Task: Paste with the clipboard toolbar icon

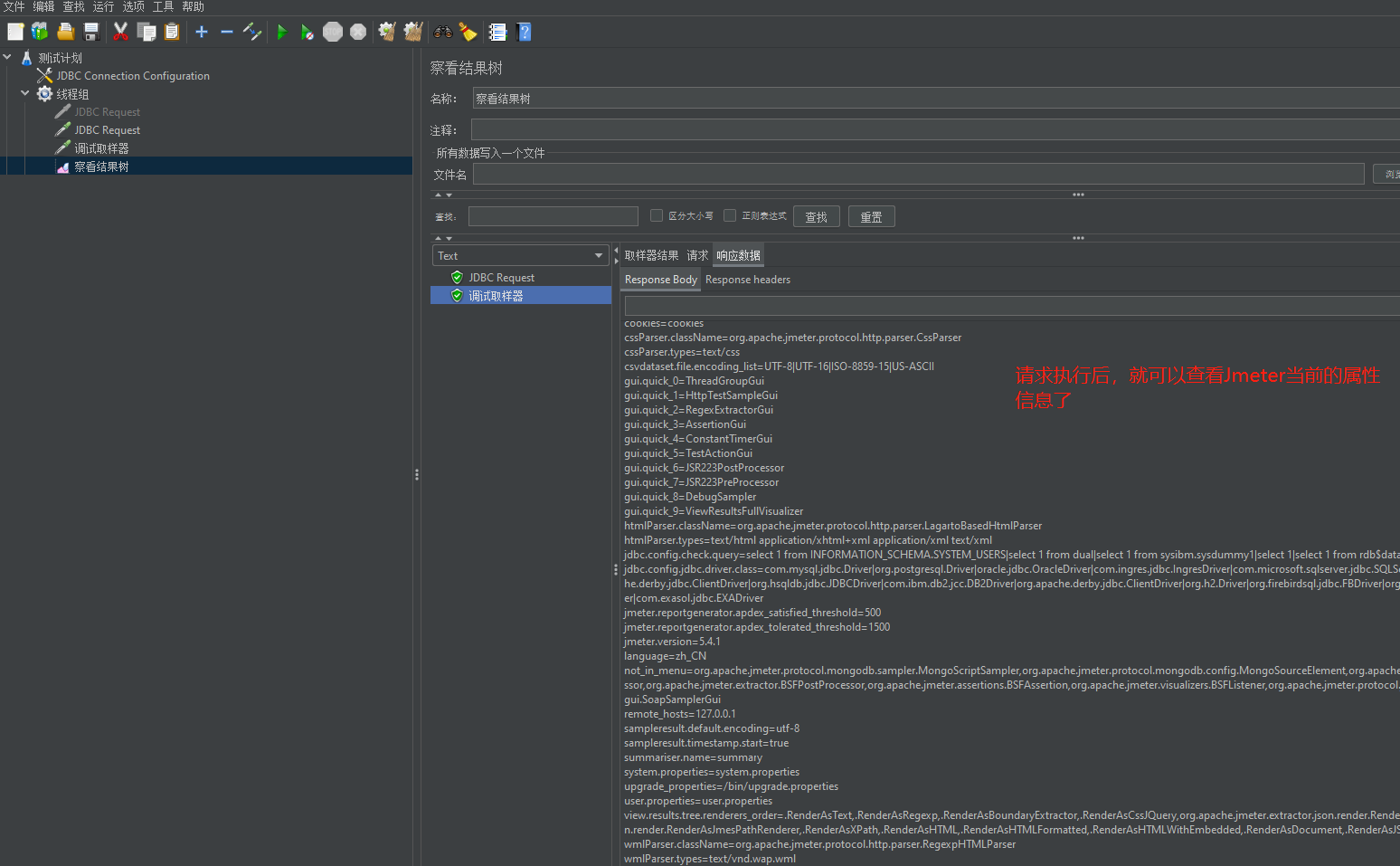Action: pos(172,32)
